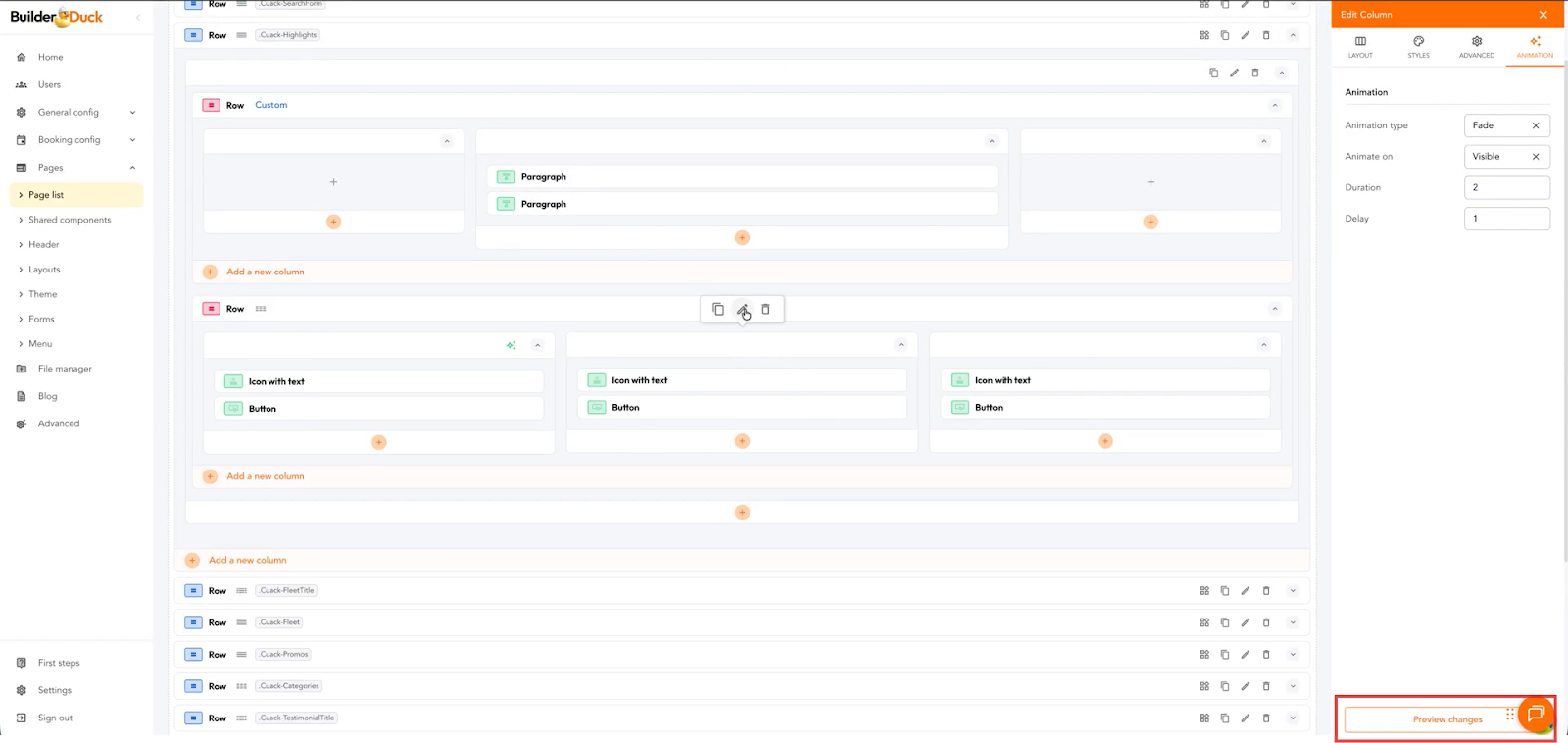Click the animation sparkle icon on the first column
The height and width of the screenshot is (743, 1568).
pyautogui.click(x=511, y=345)
